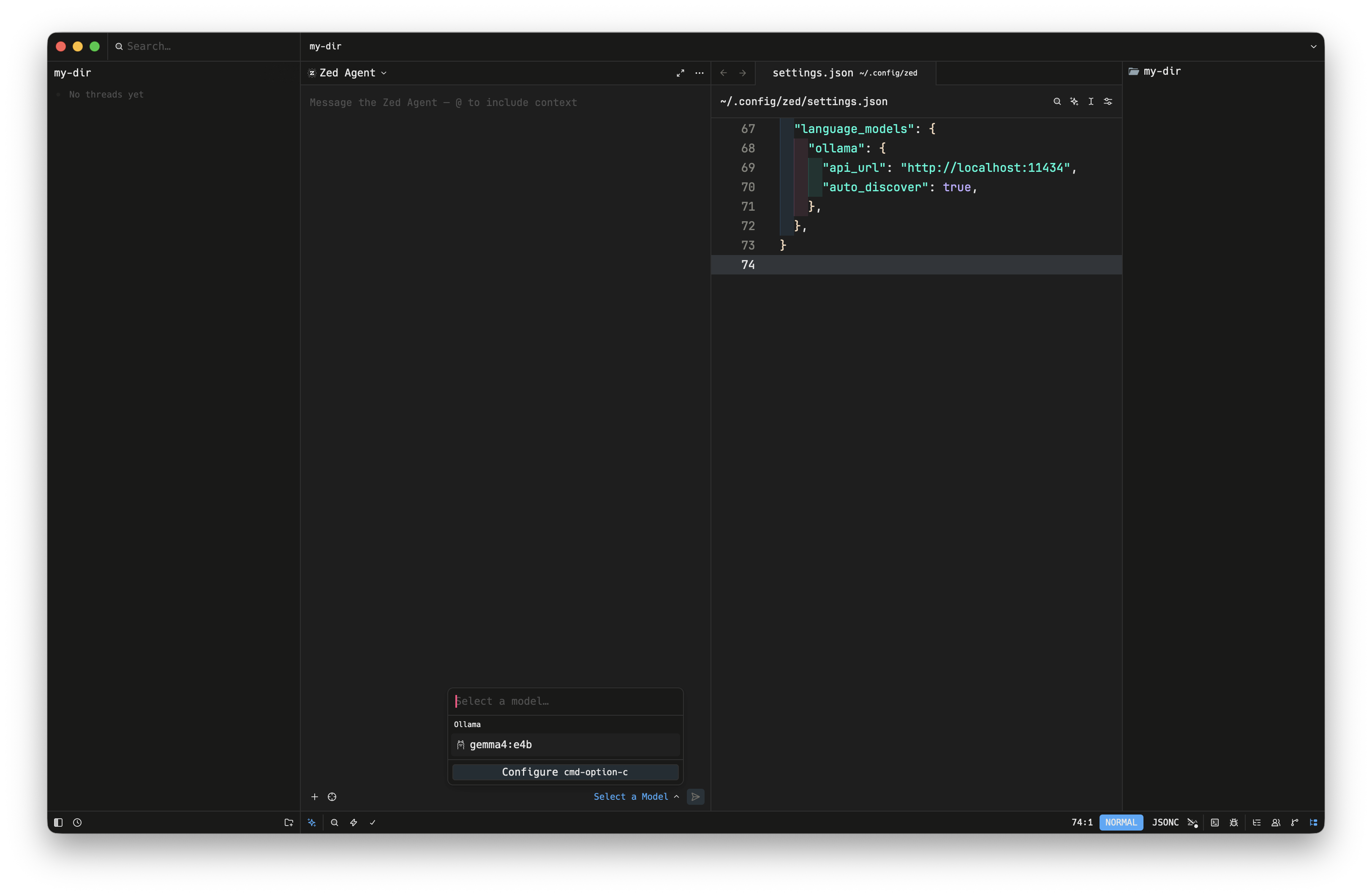Click the inline assist sparkle icon in editor toolbar

click(1074, 101)
